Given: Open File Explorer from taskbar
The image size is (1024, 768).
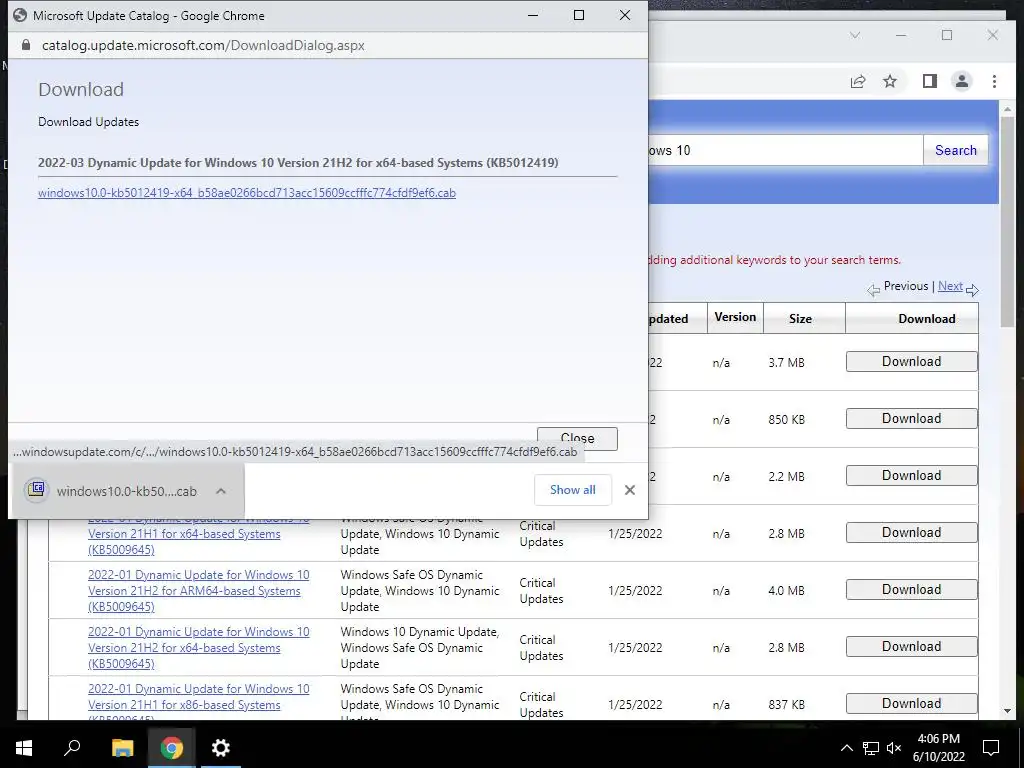Looking at the screenshot, I should coord(122,748).
